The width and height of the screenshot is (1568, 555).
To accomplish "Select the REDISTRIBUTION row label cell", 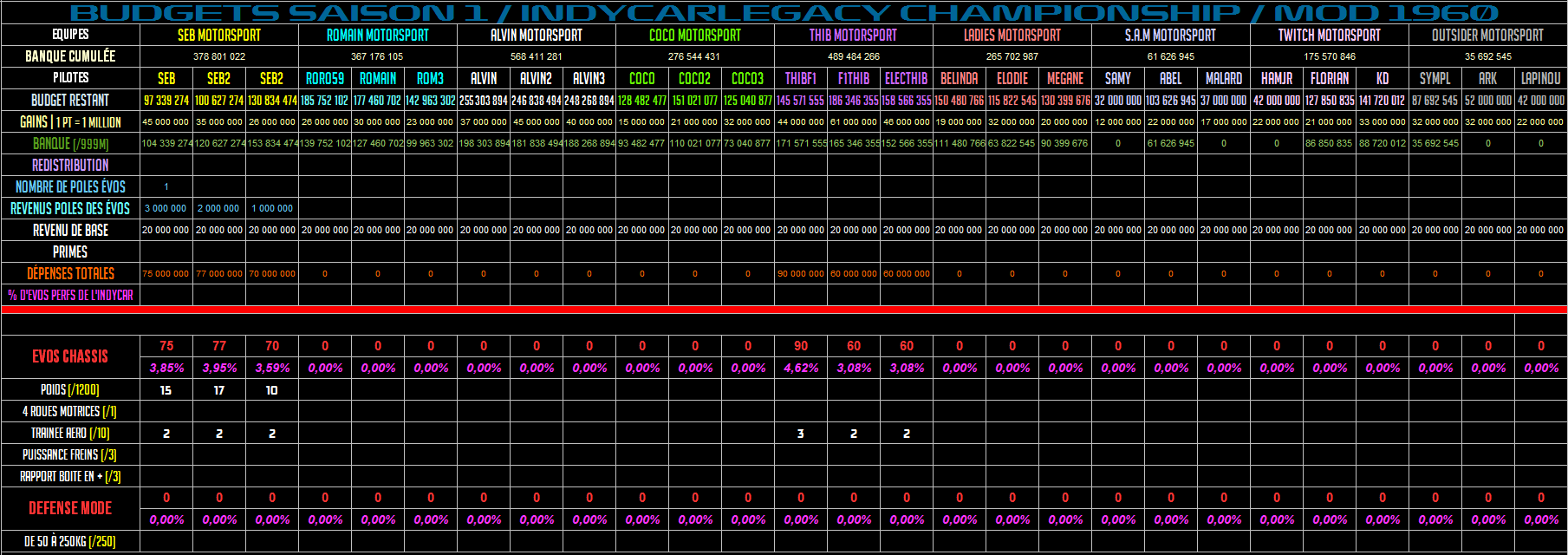I will [70, 165].
